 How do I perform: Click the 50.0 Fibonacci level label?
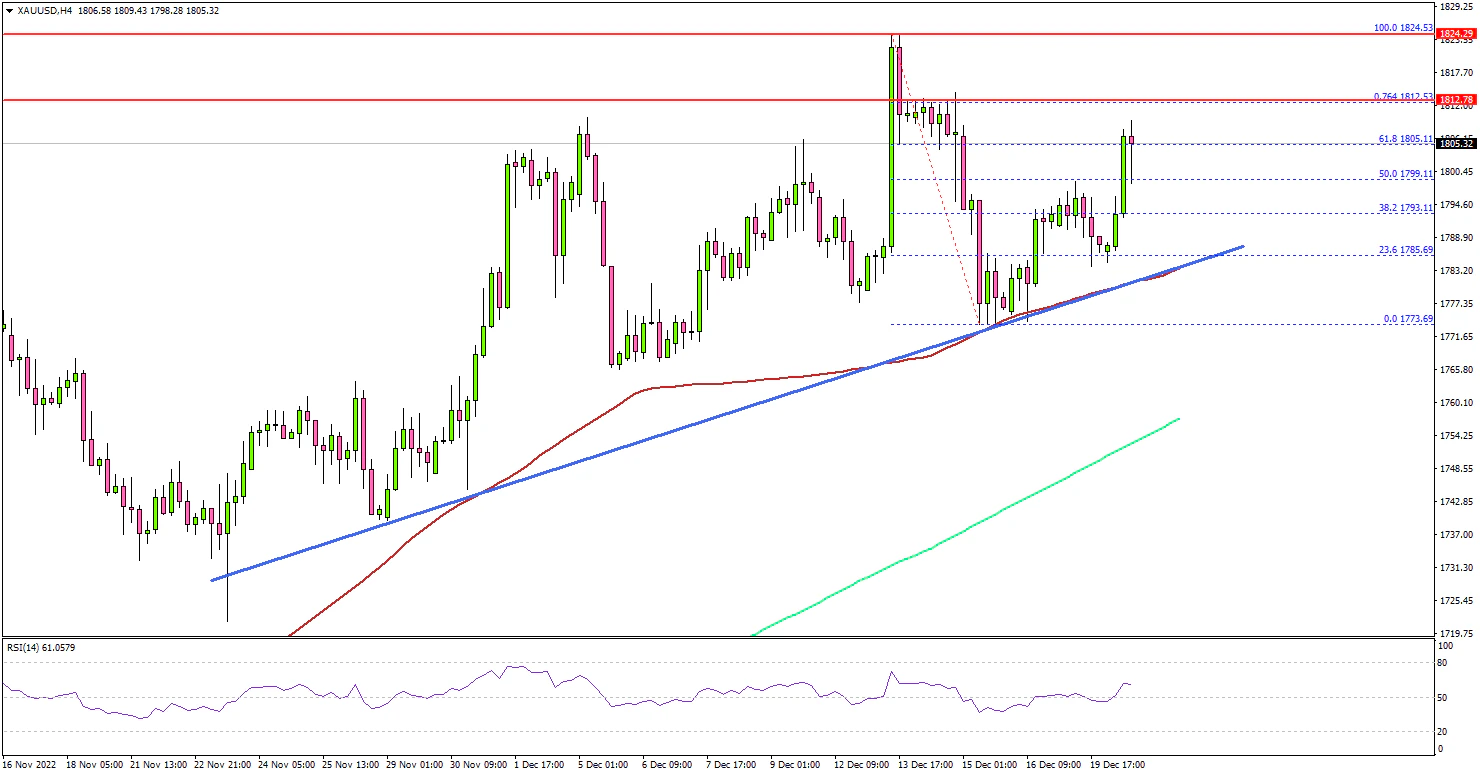click(1406, 173)
